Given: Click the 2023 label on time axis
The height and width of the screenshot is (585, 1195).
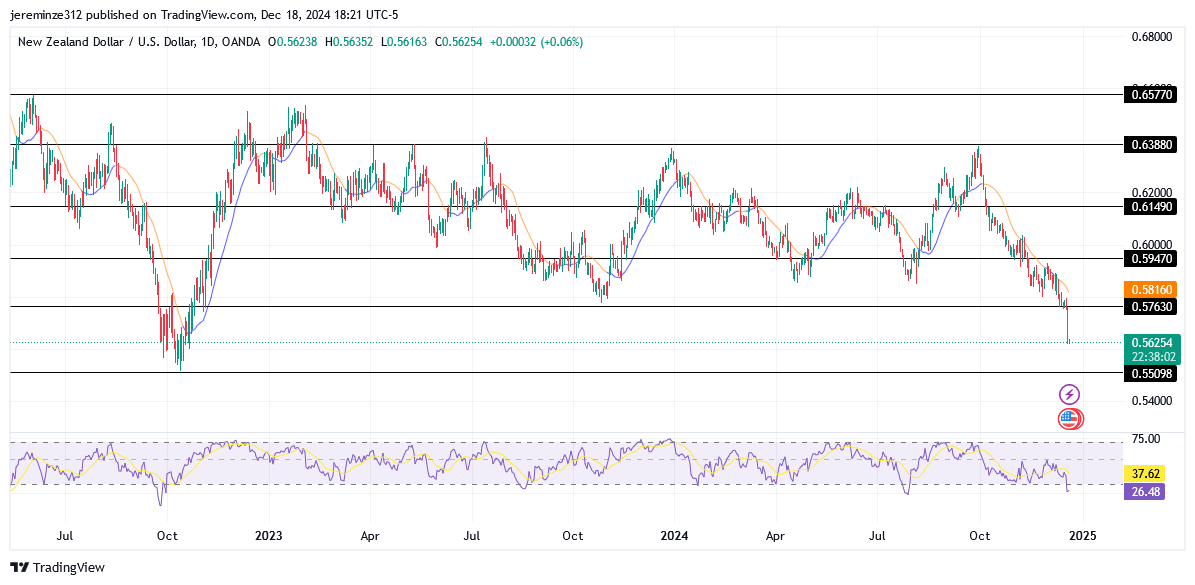Looking at the screenshot, I should tap(268, 536).
